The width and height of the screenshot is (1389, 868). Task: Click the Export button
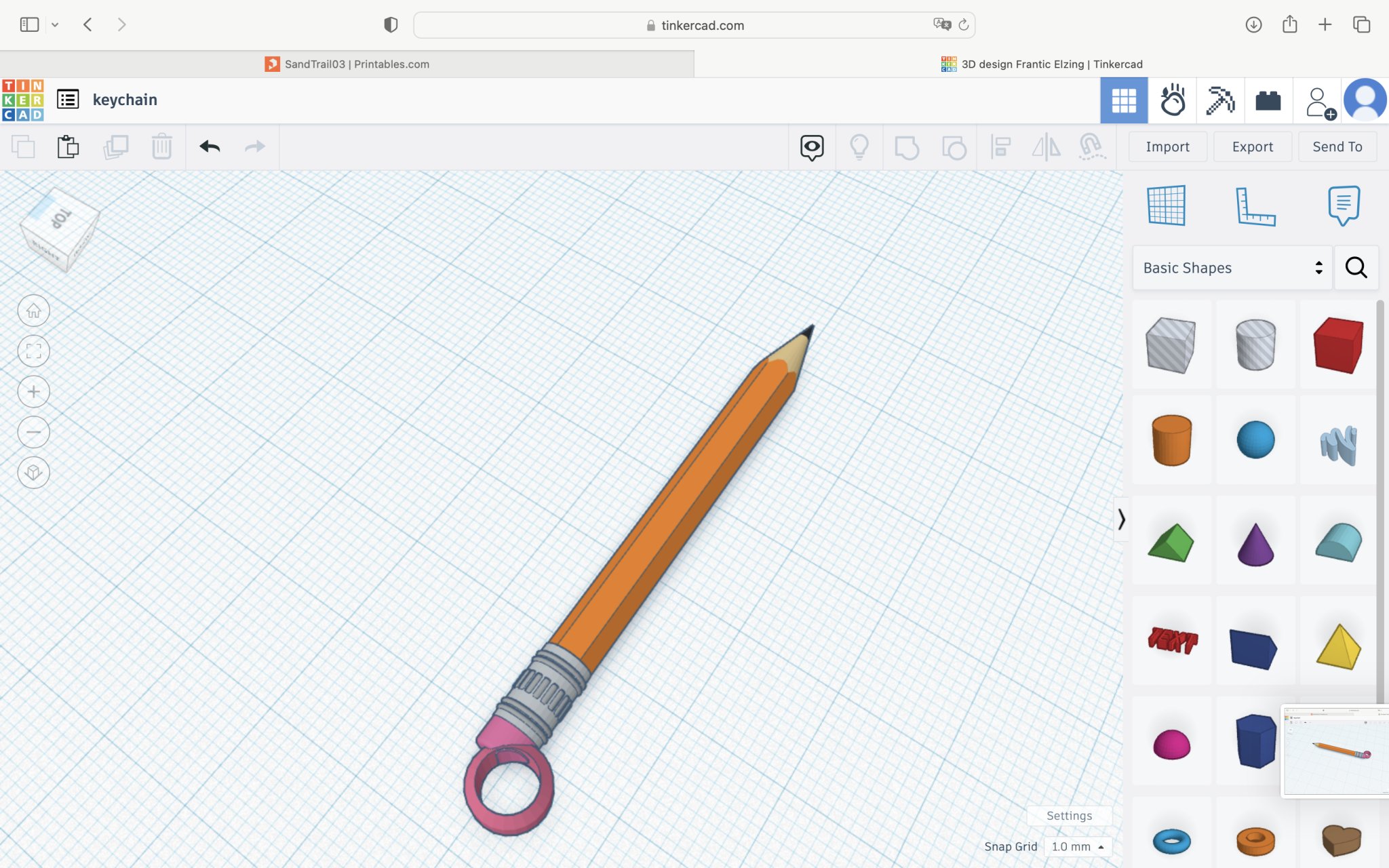[x=1252, y=146]
